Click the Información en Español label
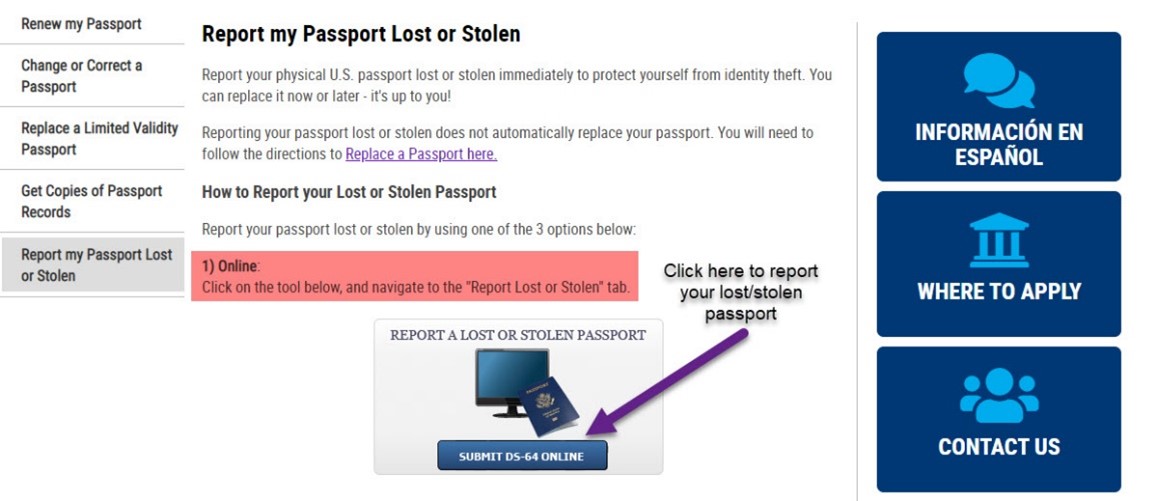This screenshot has width=1157, height=501. [998, 145]
